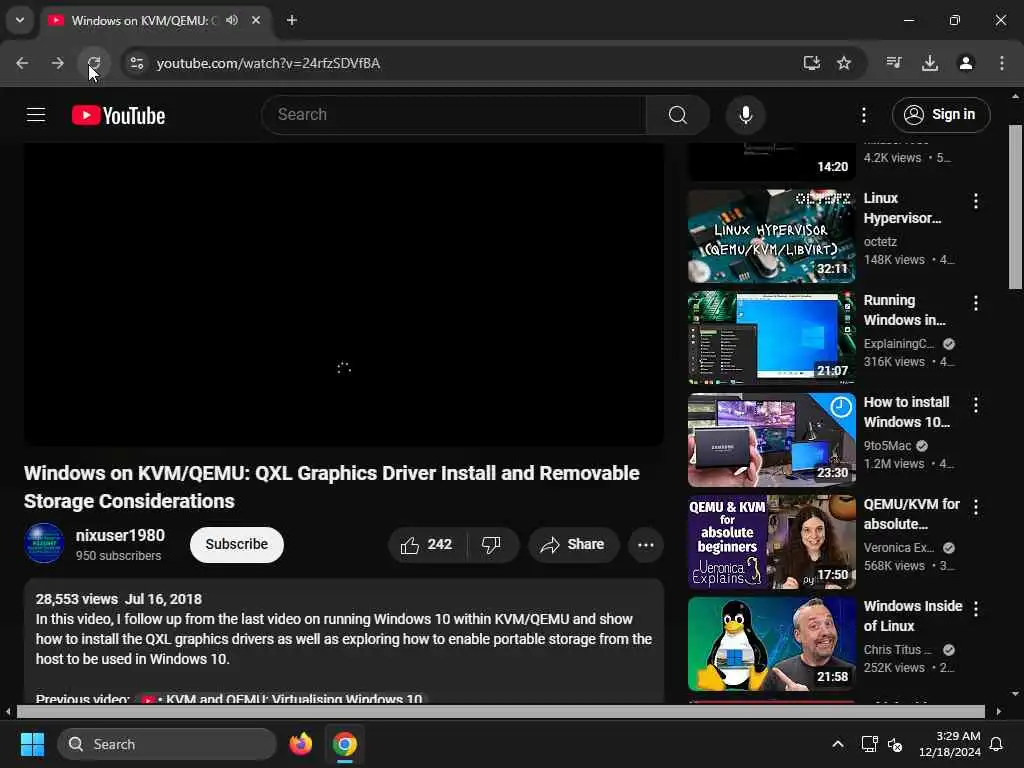Viewport: 1024px width, 768px height.
Task: Open previous video link KVM and QEMU
Action: [x=283, y=698]
